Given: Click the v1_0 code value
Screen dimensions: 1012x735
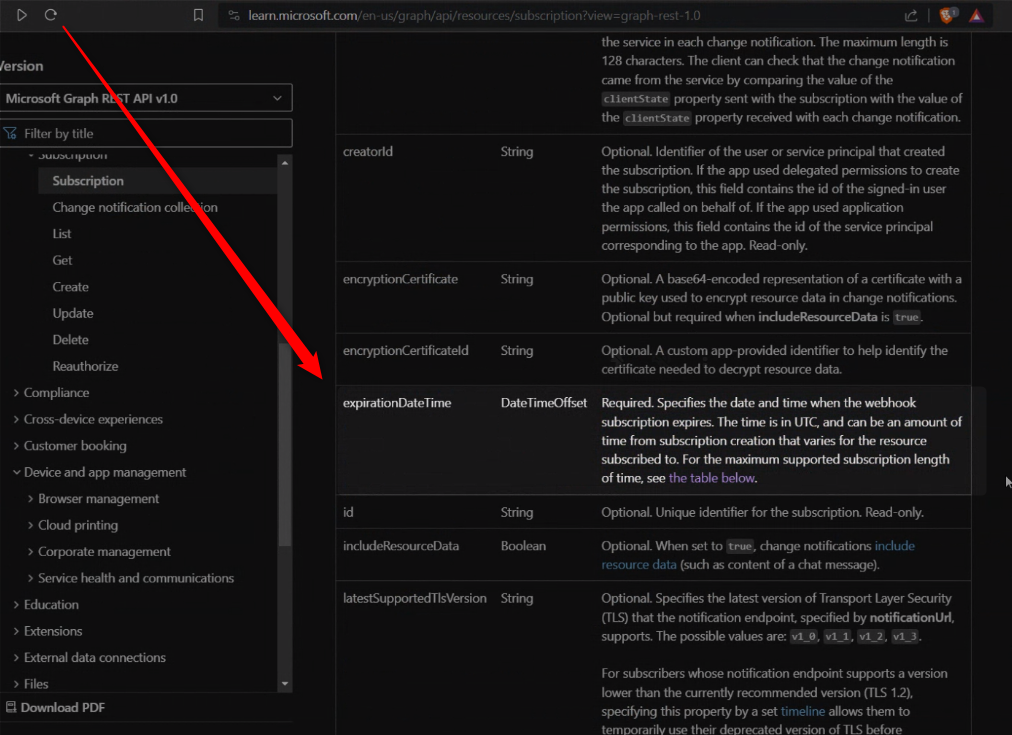Looking at the screenshot, I should coord(804,636).
